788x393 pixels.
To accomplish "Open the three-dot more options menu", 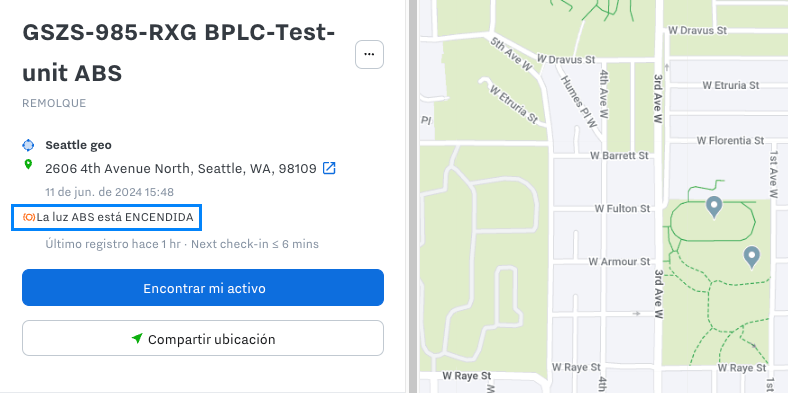I will coord(369,54).
